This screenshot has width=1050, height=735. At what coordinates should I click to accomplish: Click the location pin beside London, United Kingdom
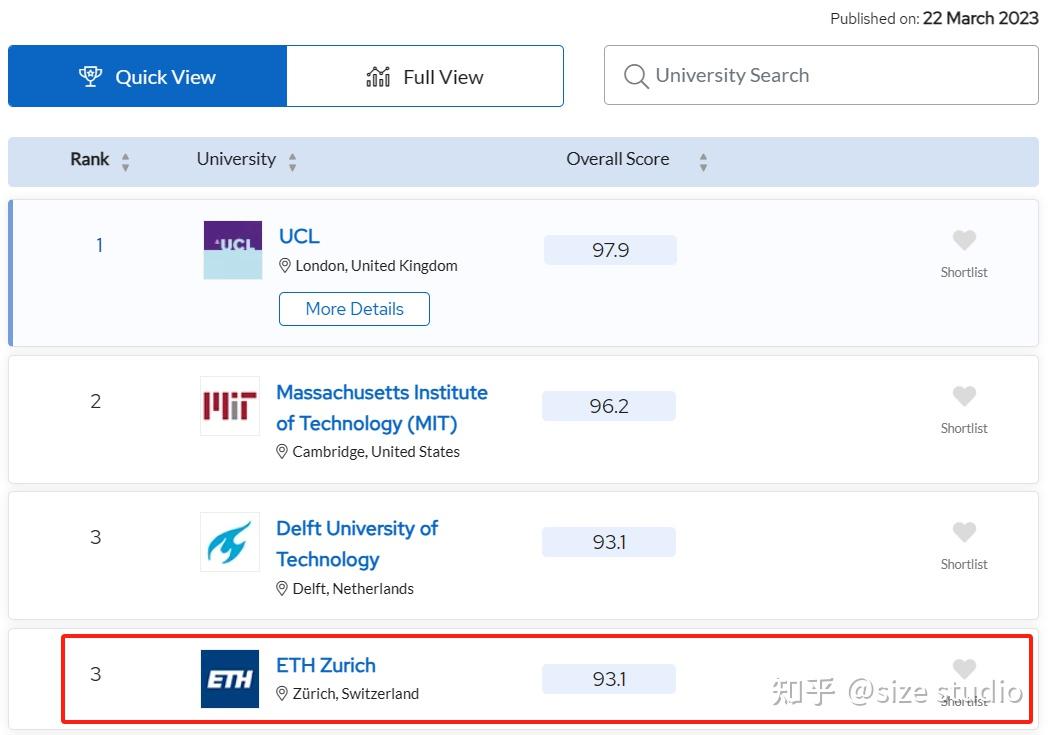[285, 266]
